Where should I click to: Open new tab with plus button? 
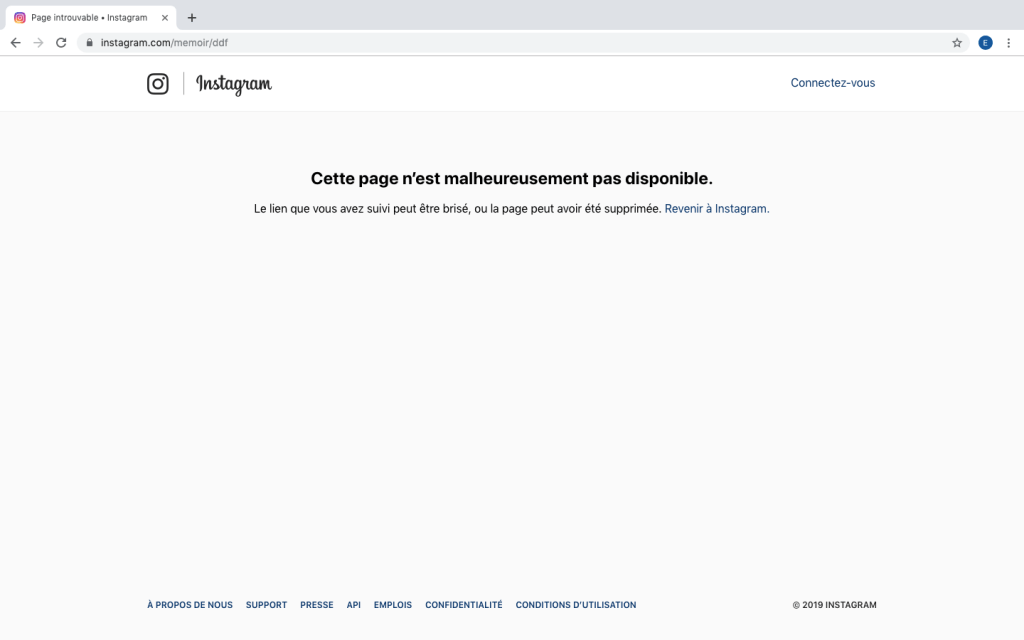coord(192,17)
